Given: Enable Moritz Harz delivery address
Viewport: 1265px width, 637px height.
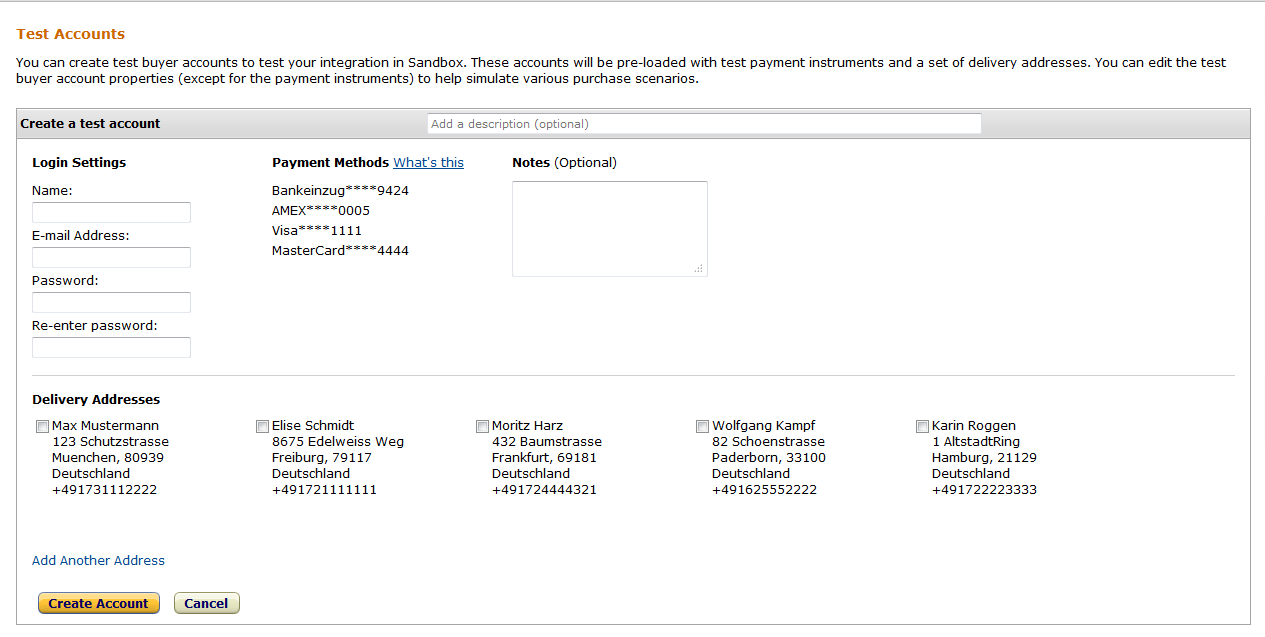Looking at the screenshot, I should point(482,426).
